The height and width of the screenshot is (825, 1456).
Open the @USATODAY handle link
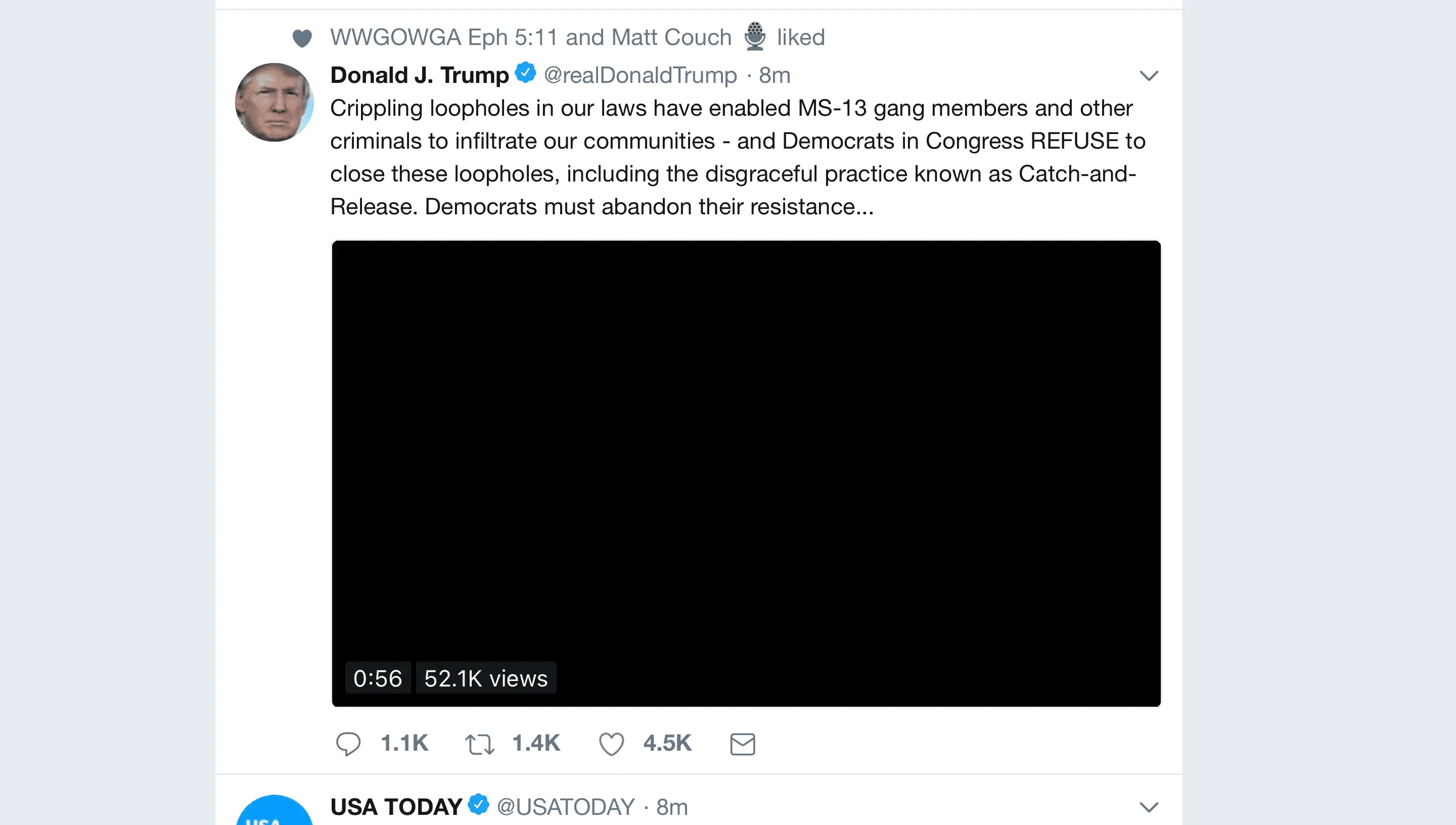565,807
